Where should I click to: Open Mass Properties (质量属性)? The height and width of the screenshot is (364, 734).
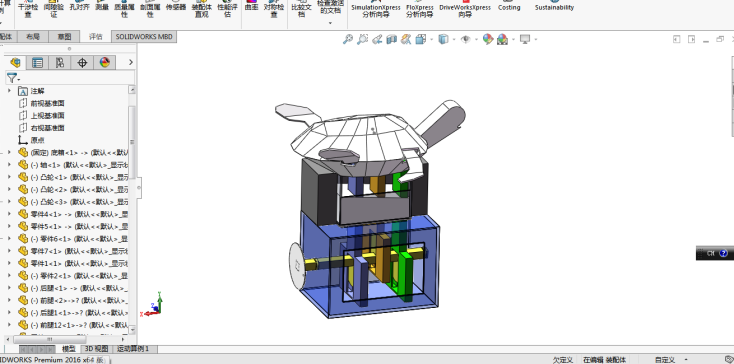point(124,10)
